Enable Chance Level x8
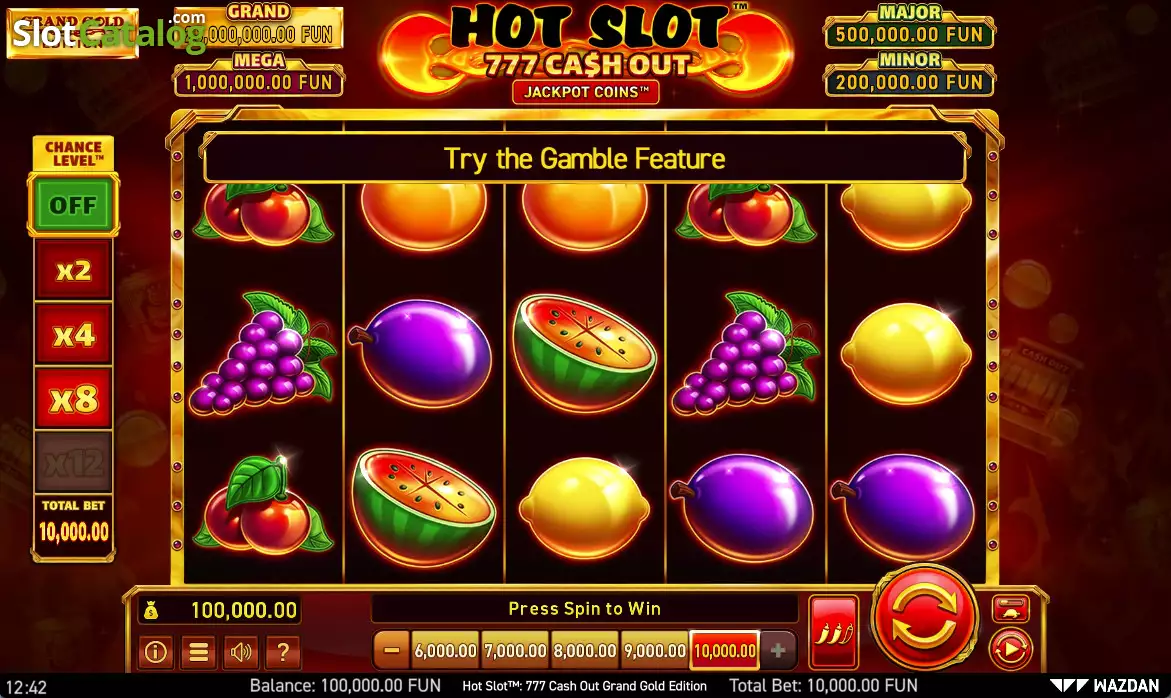The width and height of the screenshot is (1171, 698). pos(73,399)
